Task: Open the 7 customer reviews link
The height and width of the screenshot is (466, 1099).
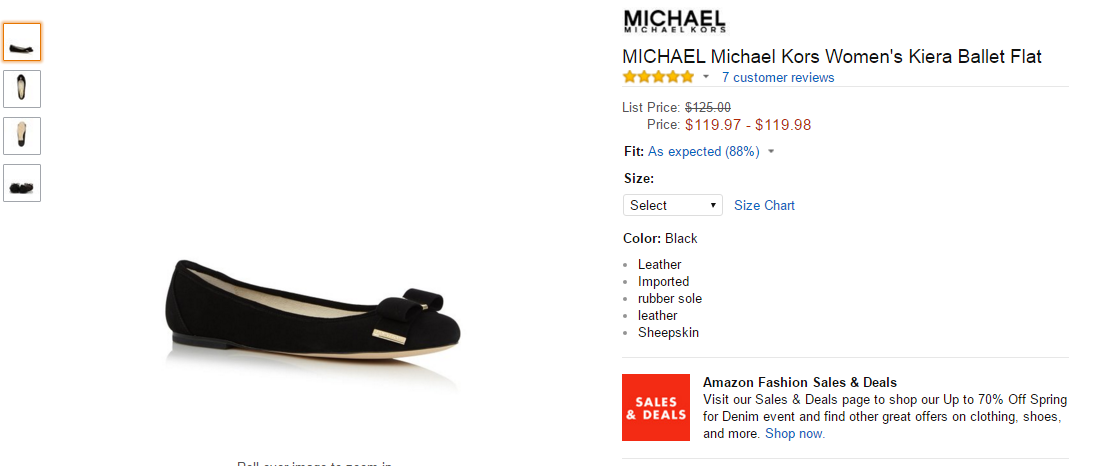Action: coord(778,77)
